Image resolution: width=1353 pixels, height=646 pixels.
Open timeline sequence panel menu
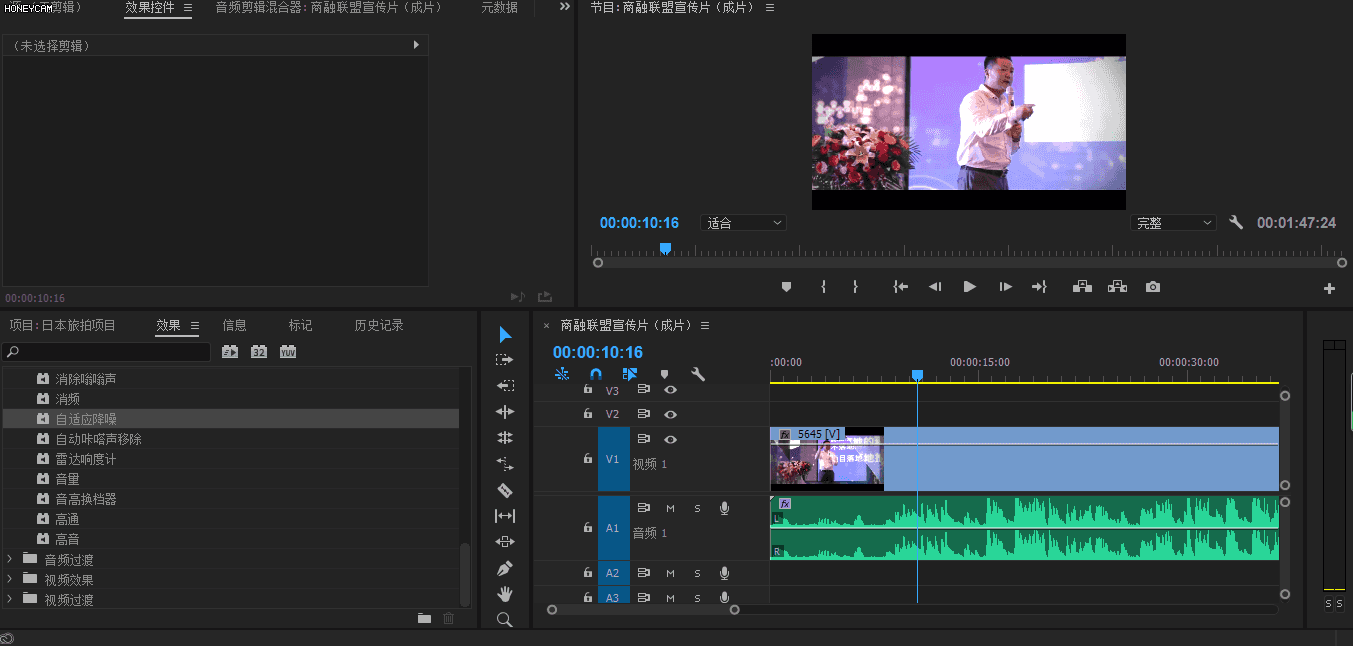point(704,325)
